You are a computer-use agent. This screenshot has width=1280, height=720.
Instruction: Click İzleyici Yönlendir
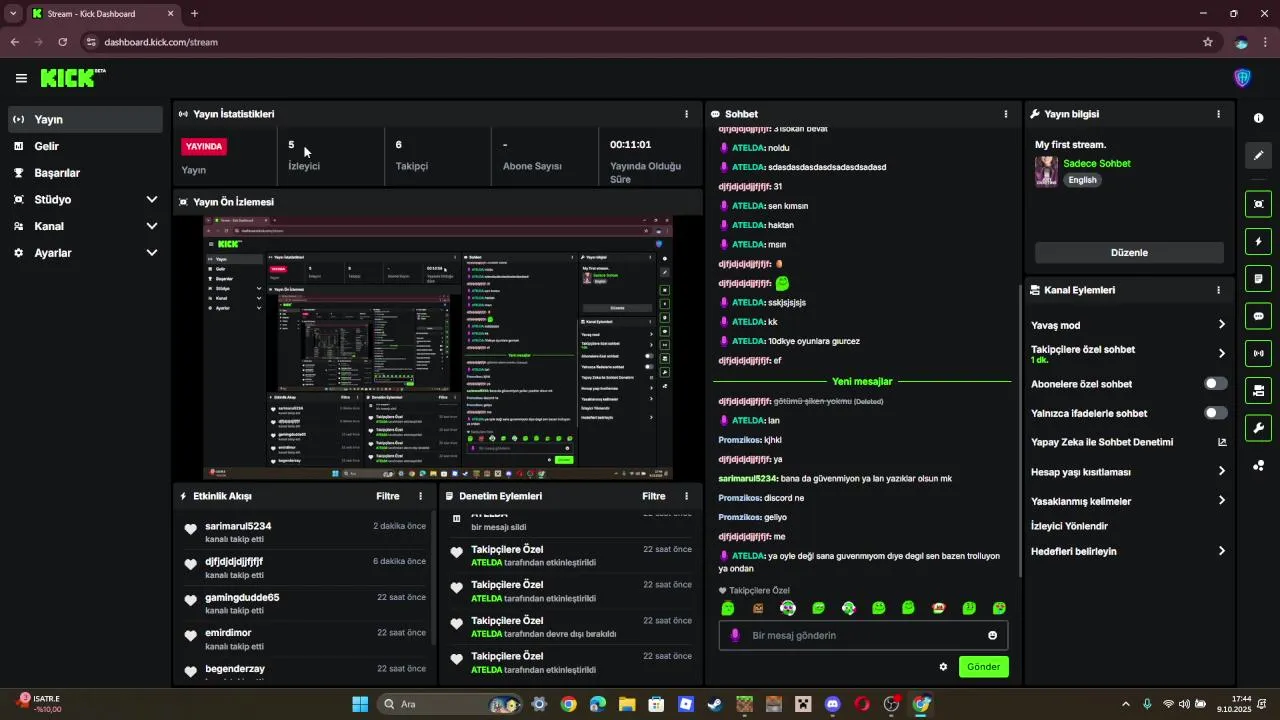(x=1069, y=526)
